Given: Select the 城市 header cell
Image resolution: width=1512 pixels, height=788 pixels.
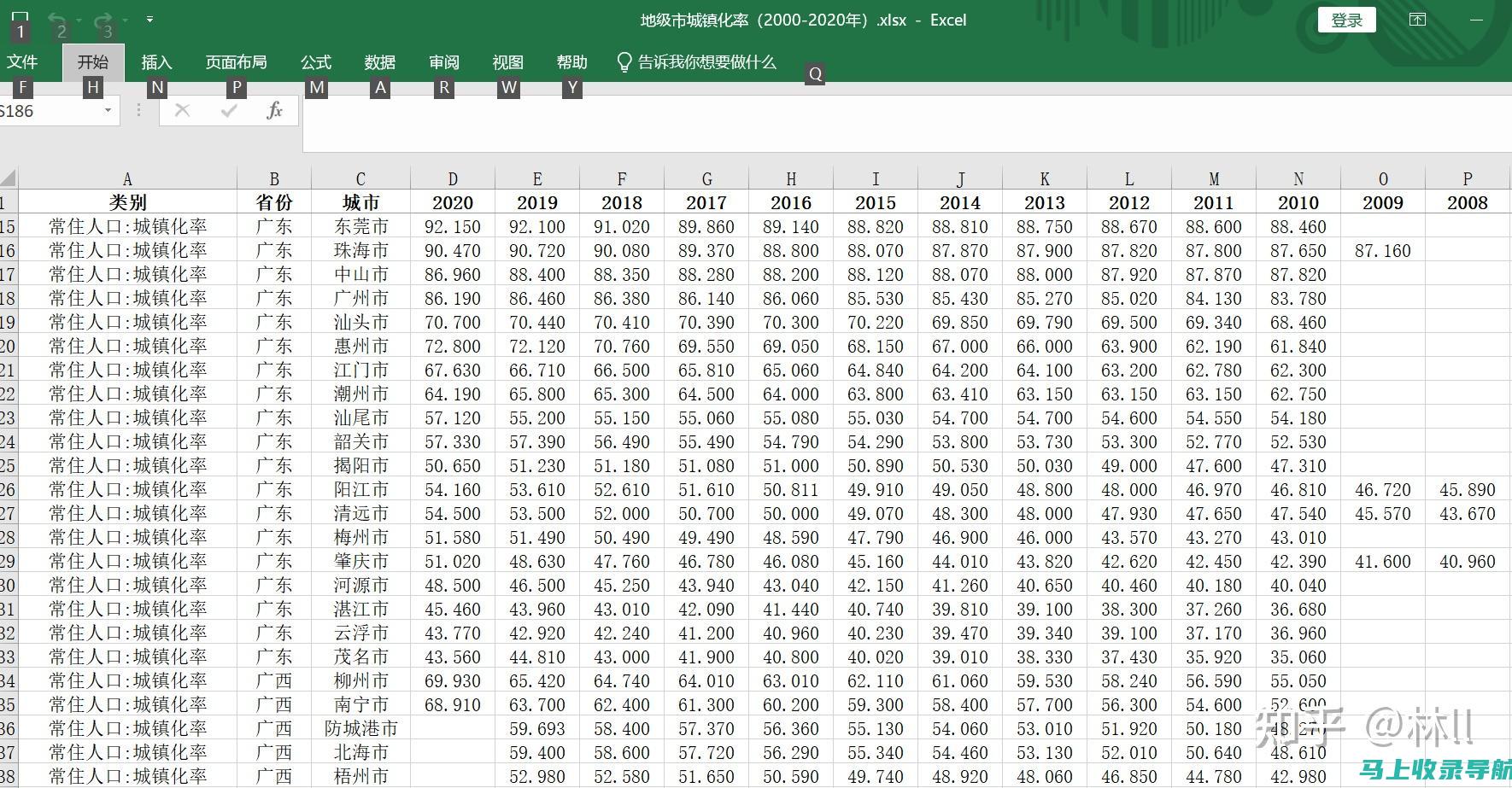Looking at the screenshot, I should (x=360, y=202).
